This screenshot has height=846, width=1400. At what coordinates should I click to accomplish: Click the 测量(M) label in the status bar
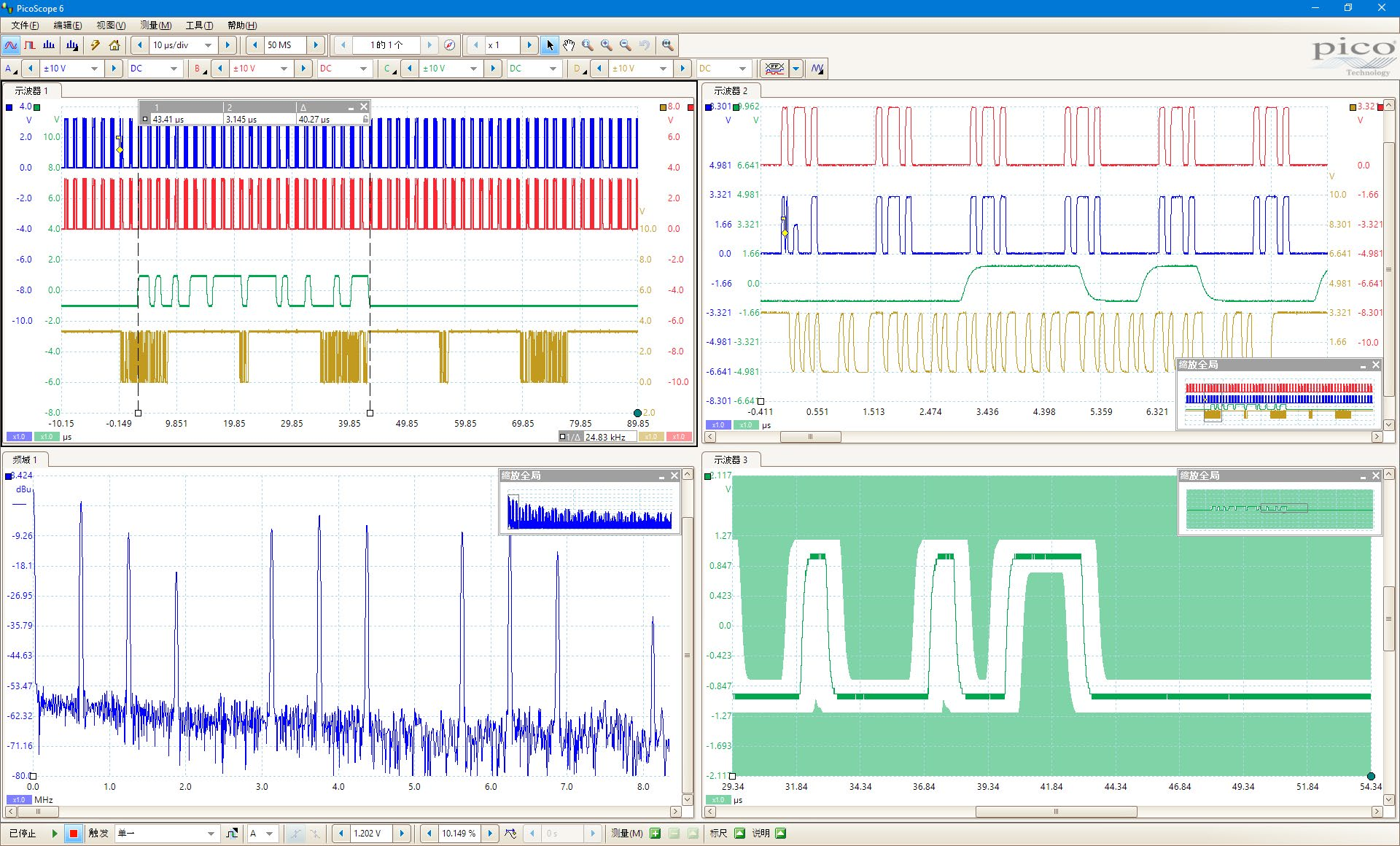pyautogui.click(x=626, y=834)
